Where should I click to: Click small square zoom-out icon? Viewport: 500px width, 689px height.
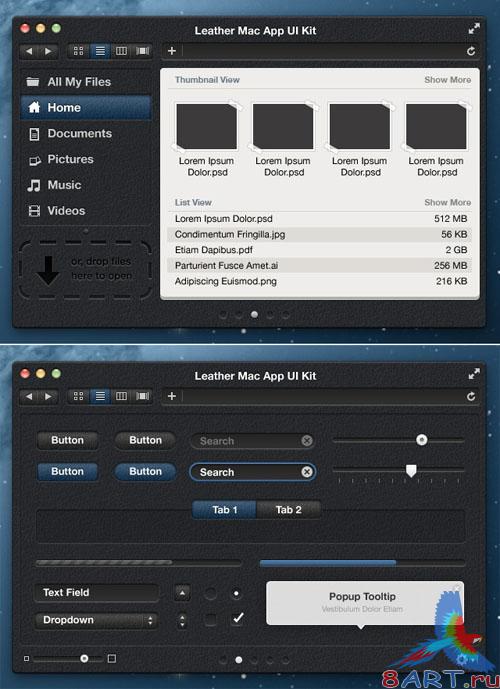point(26,658)
